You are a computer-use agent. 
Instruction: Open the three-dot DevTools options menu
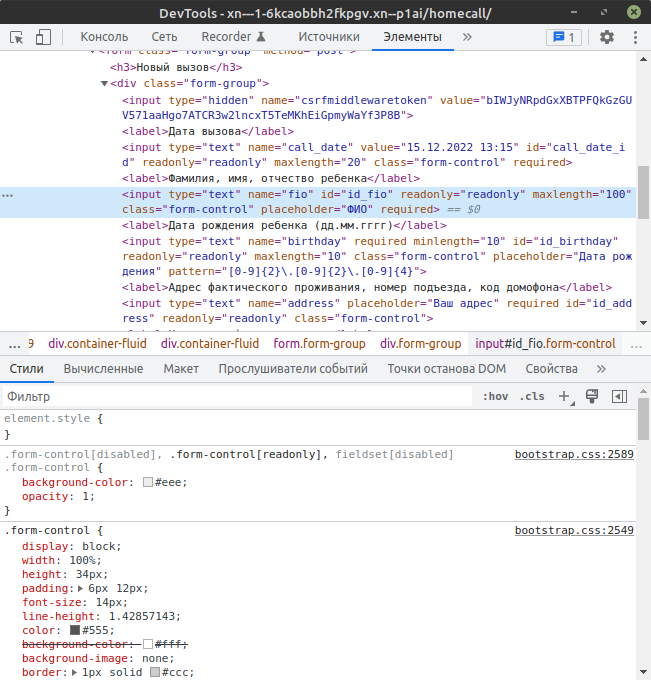pos(634,37)
